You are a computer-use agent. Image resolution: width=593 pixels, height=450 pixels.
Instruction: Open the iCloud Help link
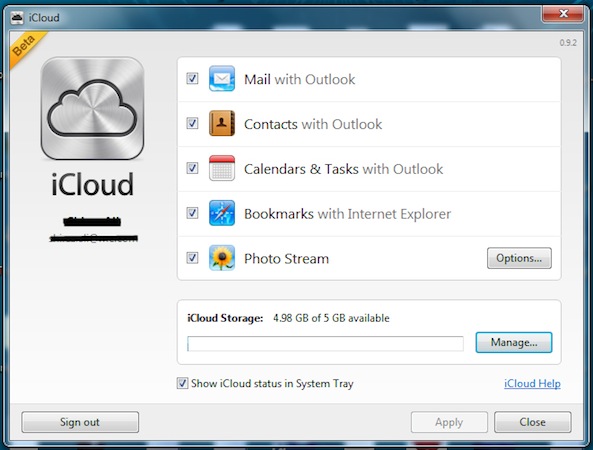click(532, 383)
